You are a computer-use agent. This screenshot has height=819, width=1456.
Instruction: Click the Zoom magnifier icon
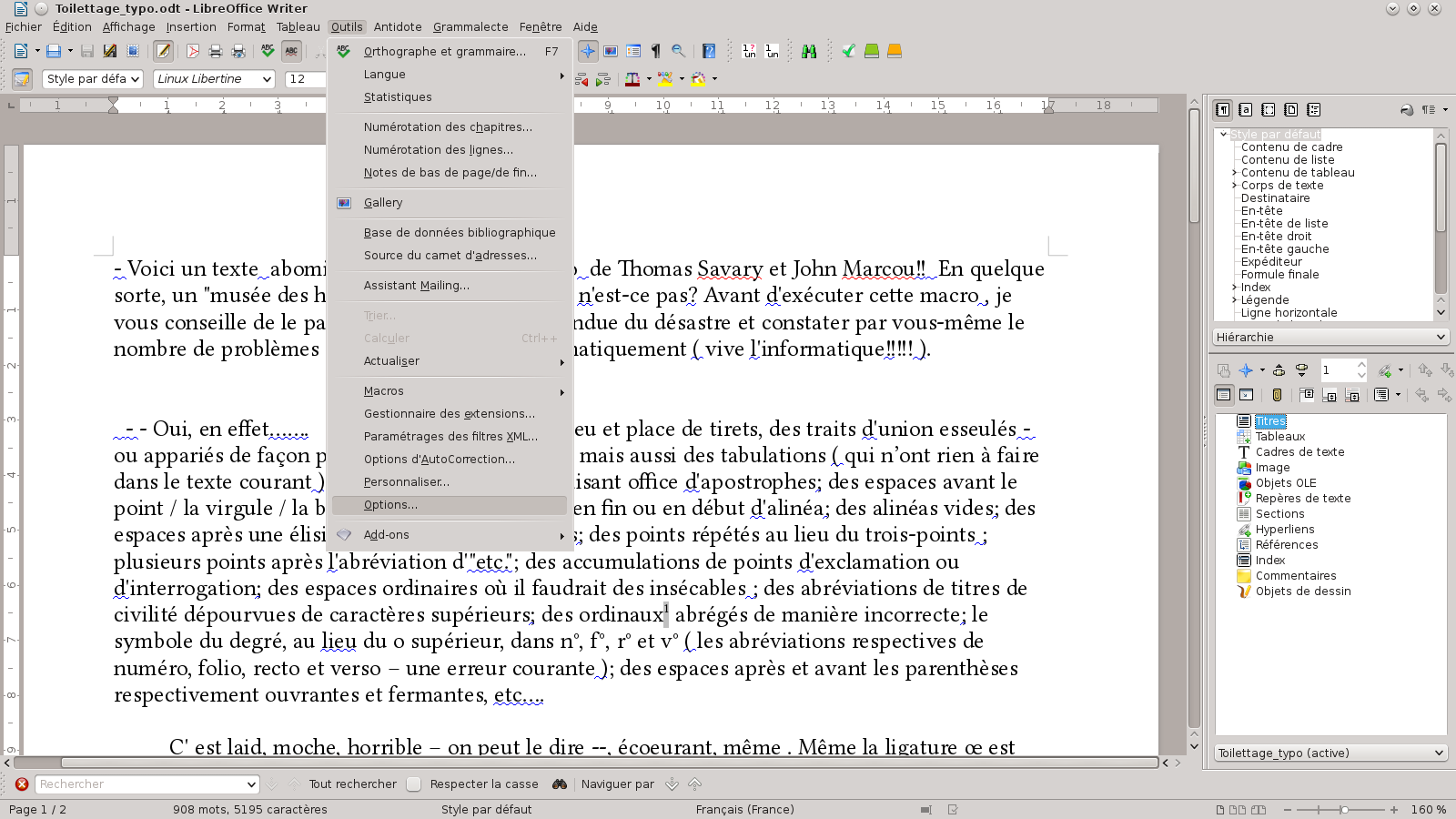point(678,51)
